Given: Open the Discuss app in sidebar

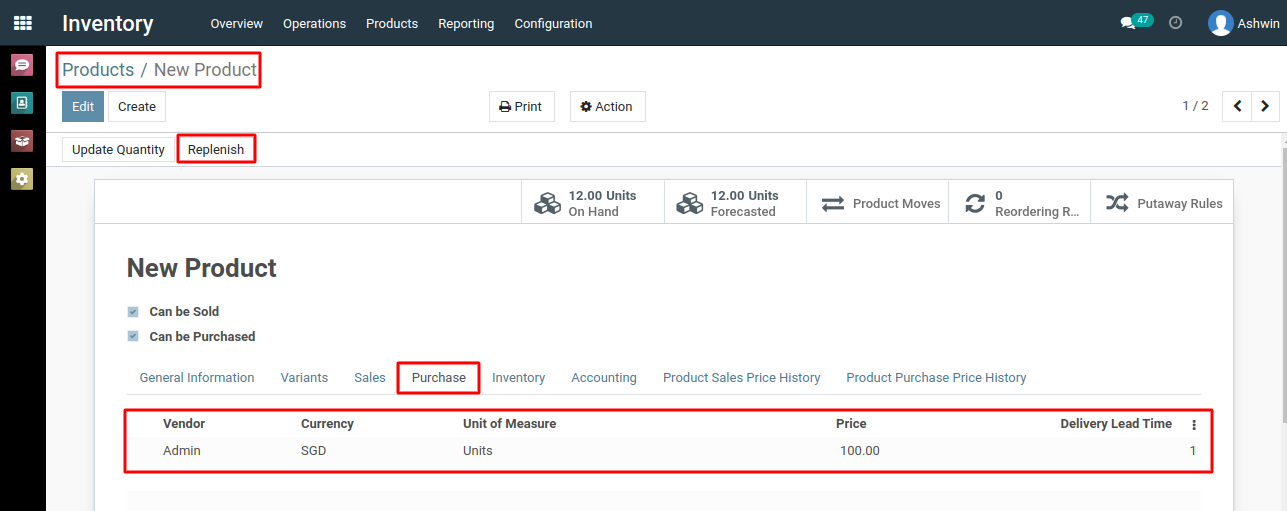Looking at the screenshot, I should [22, 65].
